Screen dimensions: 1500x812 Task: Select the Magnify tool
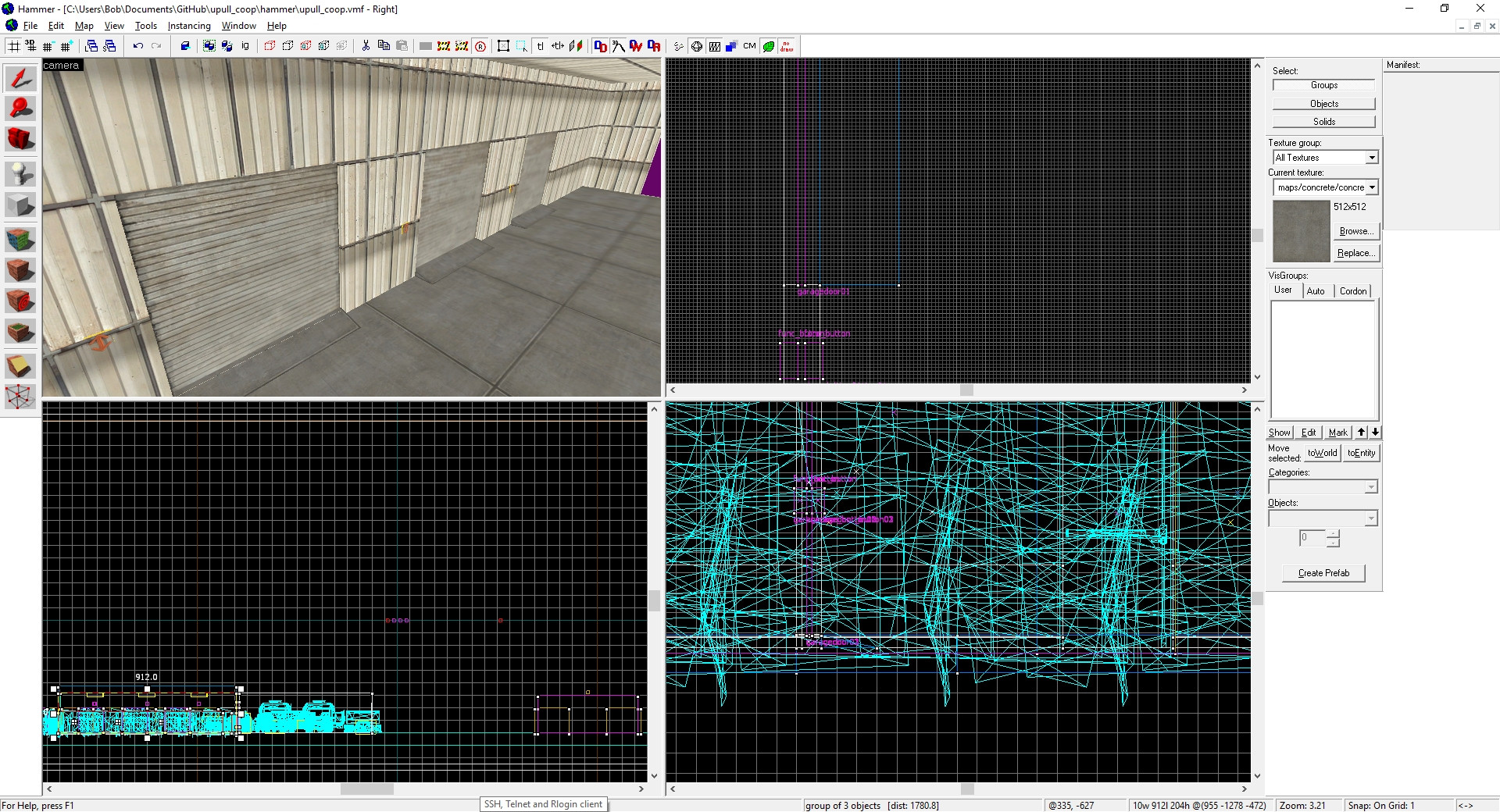(20, 109)
